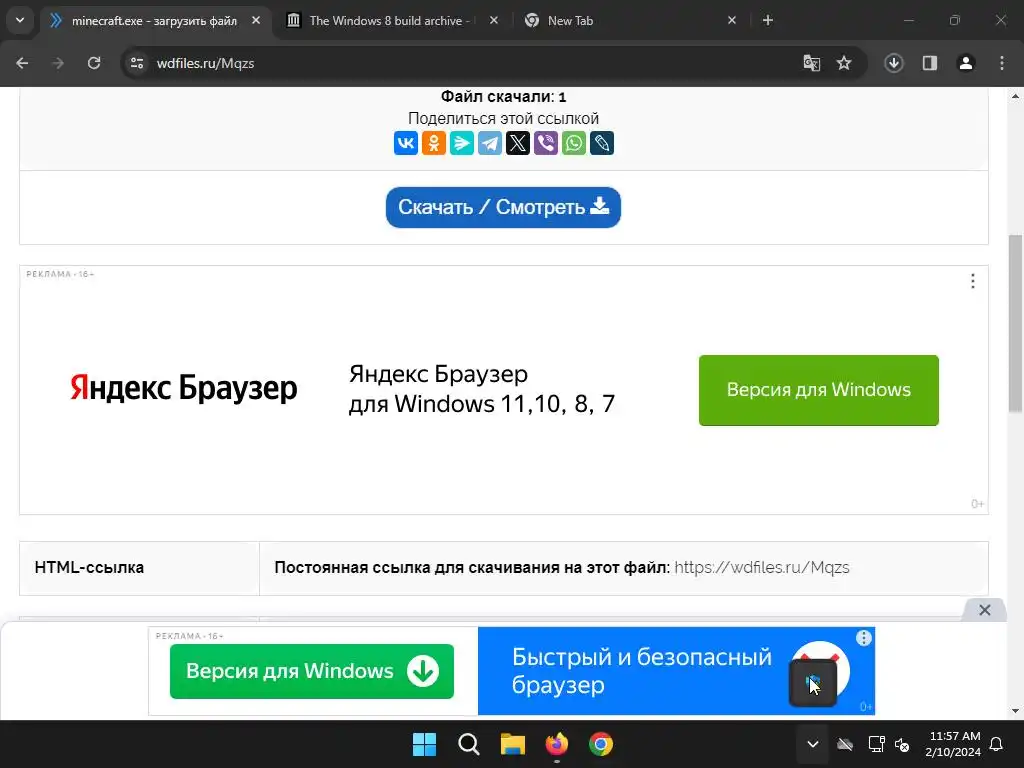Click OneDrive cloud tray icon
Viewport: 1024px width, 768px height.
tap(845, 744)
